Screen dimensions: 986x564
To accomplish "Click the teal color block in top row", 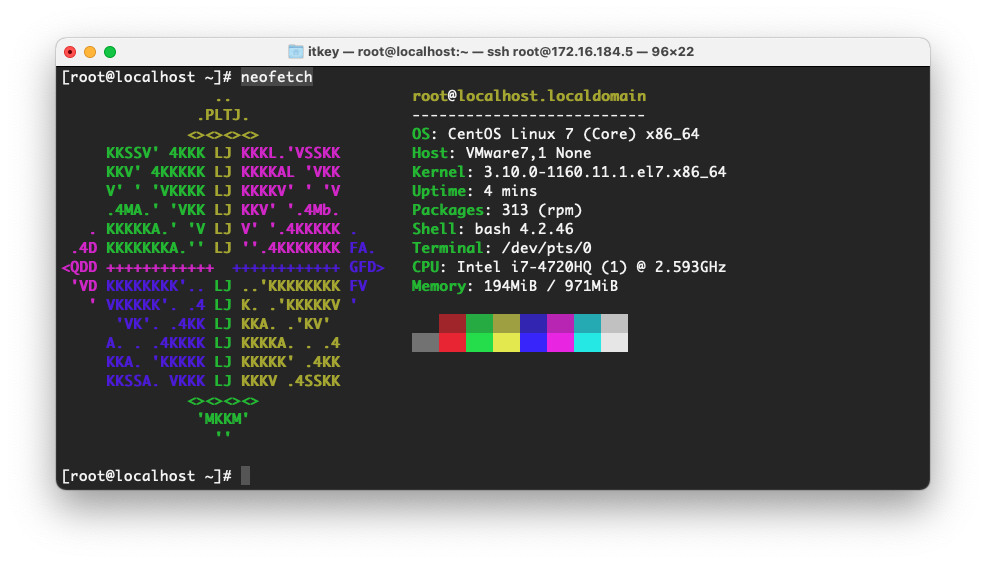I will coord(587,323).
